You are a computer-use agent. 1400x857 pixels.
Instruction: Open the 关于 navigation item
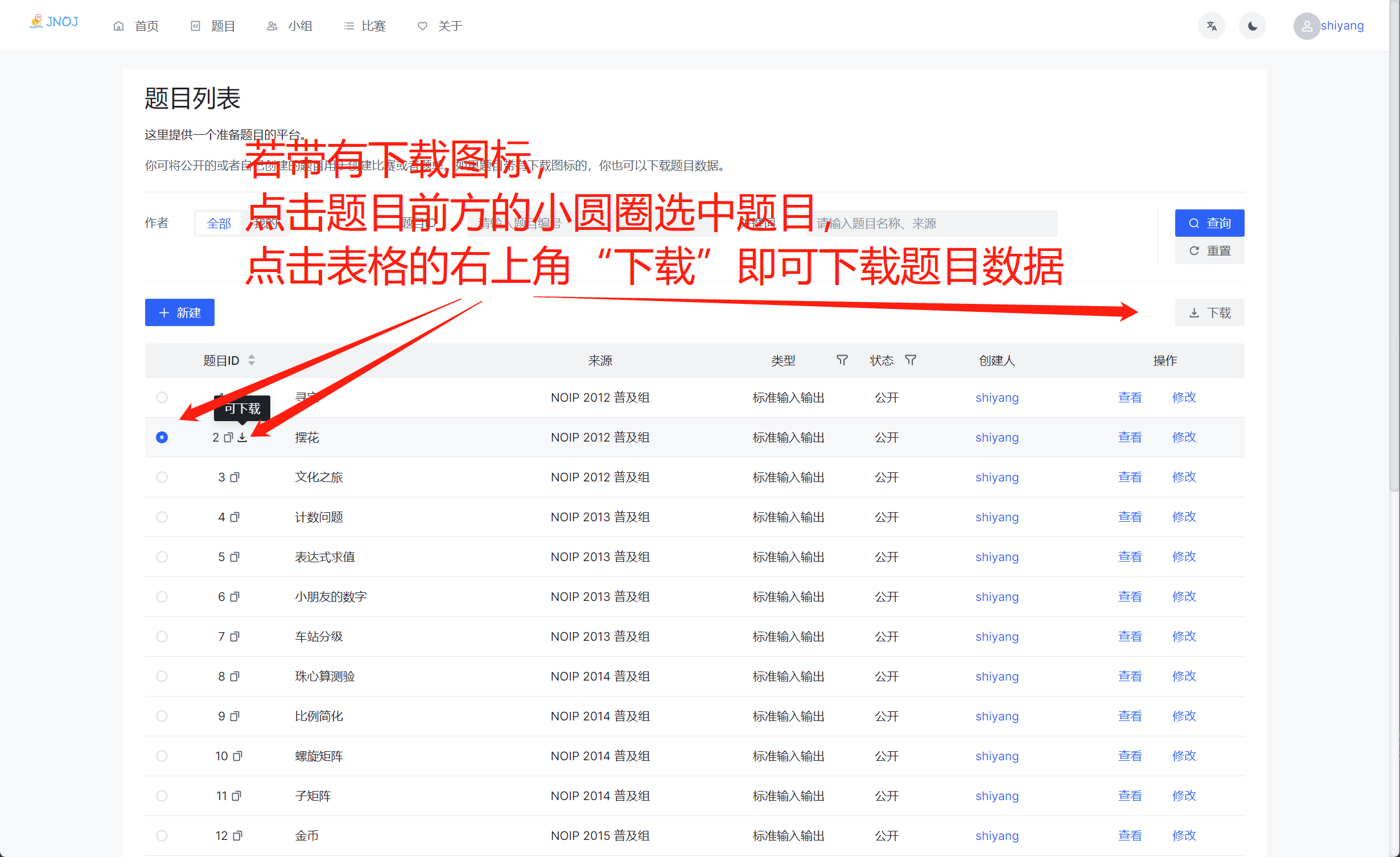[x=440, y=26]
